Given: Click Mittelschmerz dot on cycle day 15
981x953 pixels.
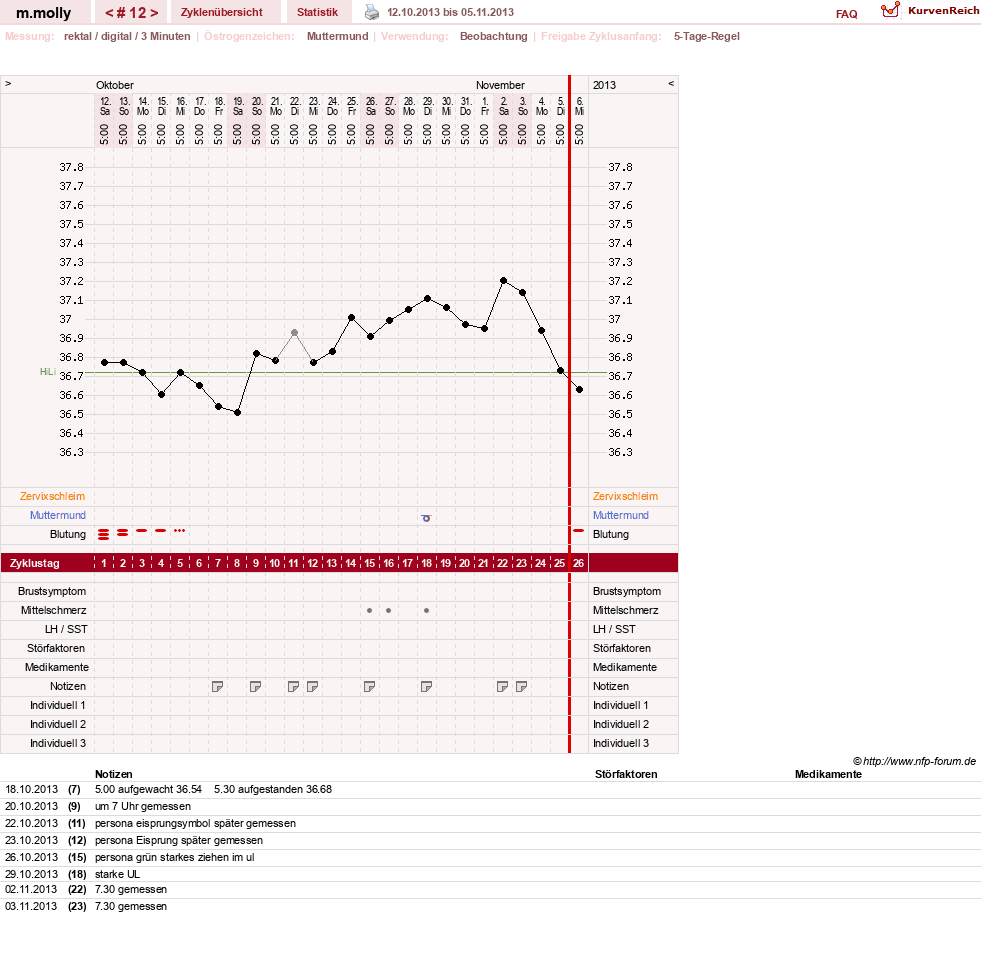Looking at the screenshot, I should [369, 610].
